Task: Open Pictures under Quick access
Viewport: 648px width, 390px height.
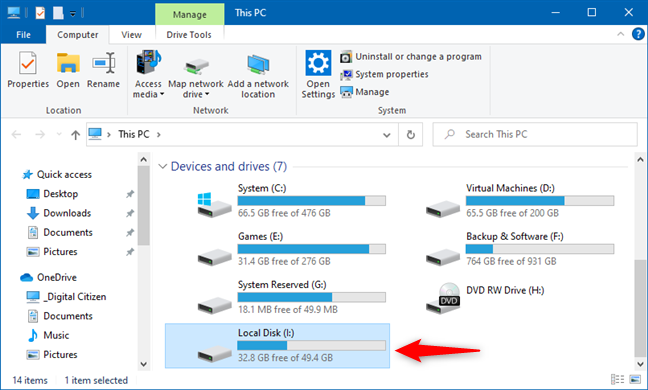Action: (x=52, y=252)
